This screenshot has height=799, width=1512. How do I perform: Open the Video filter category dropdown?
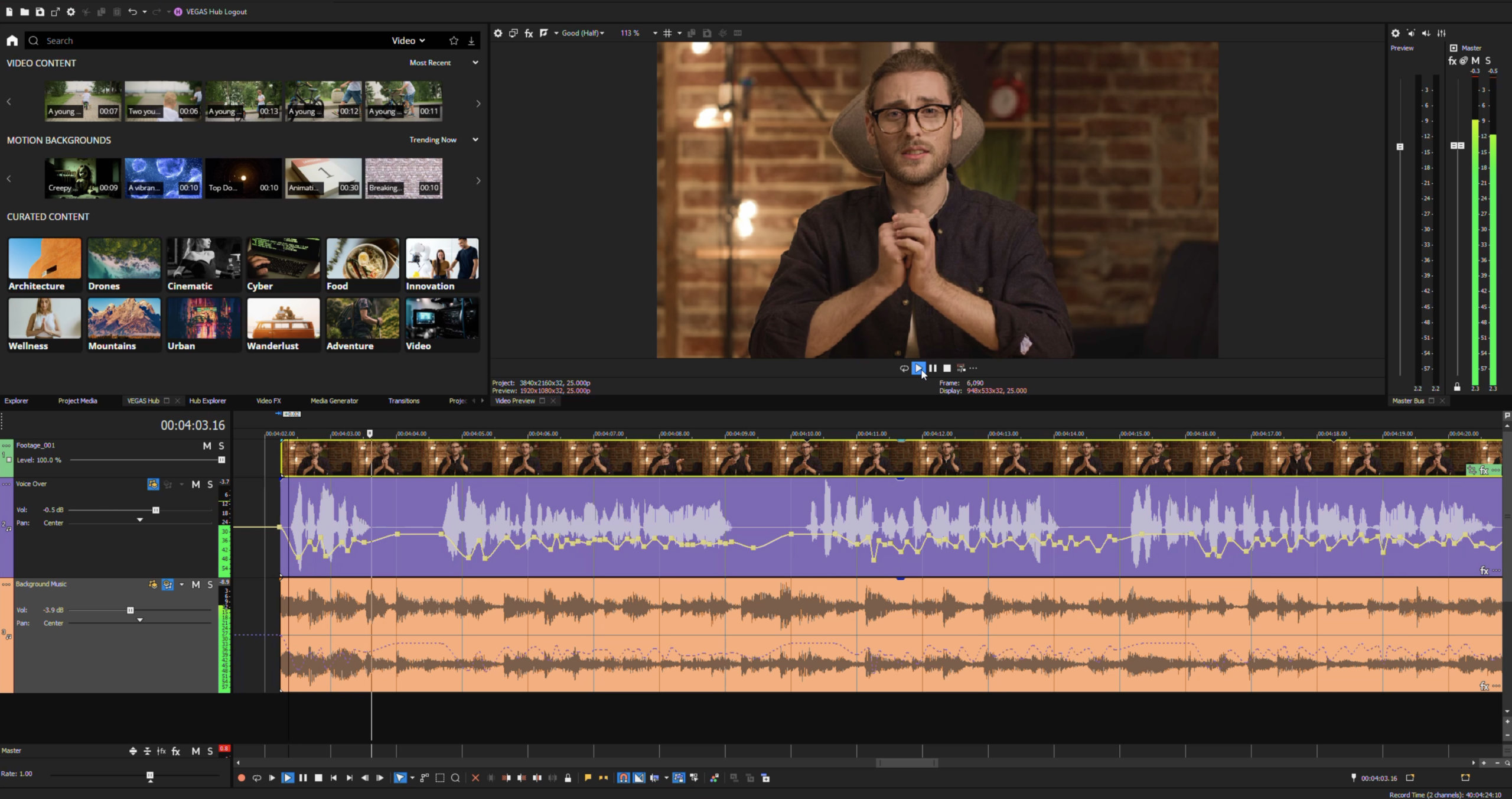[407, 40]
